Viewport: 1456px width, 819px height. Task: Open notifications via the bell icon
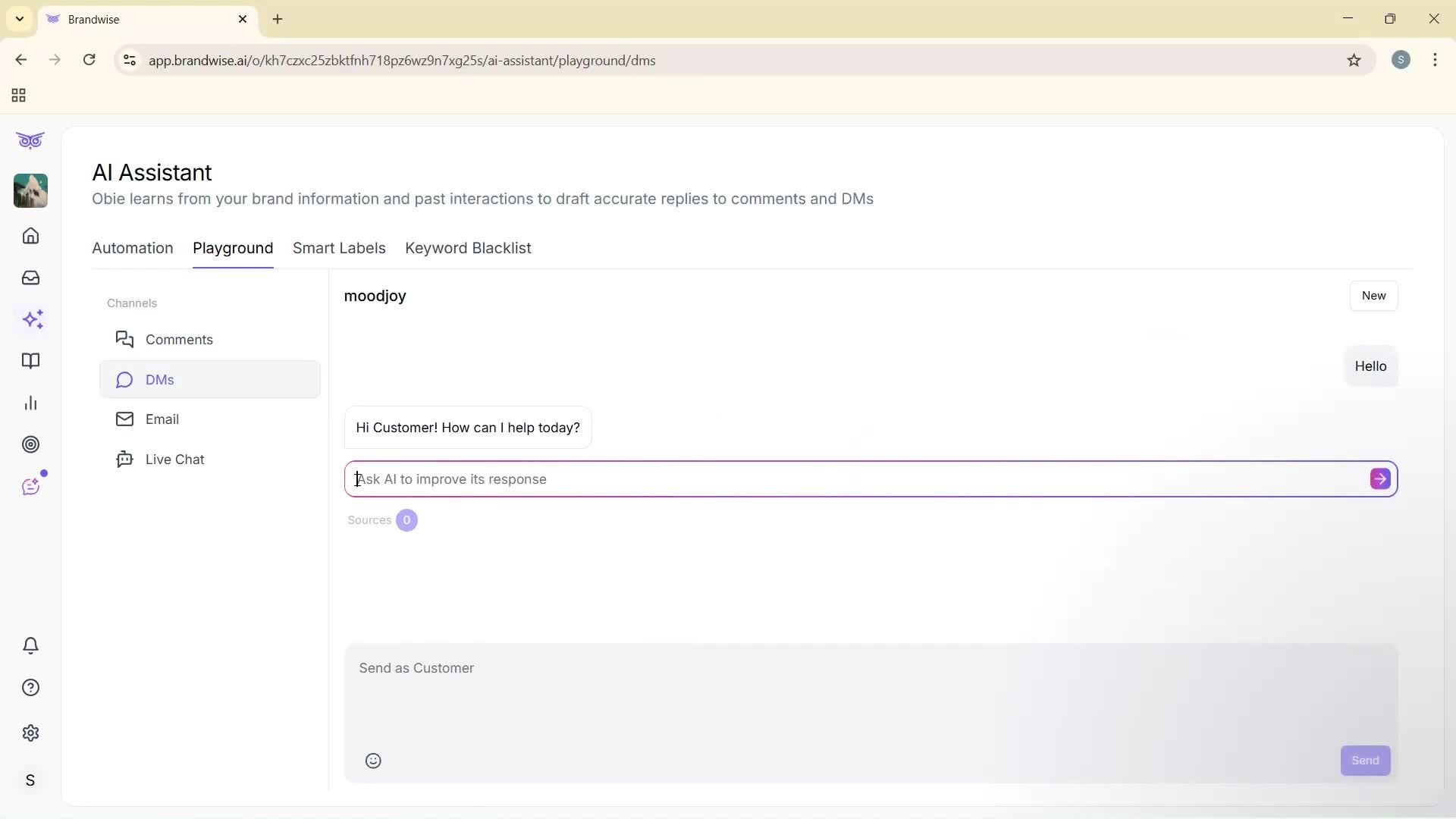(x=30, y=645)
